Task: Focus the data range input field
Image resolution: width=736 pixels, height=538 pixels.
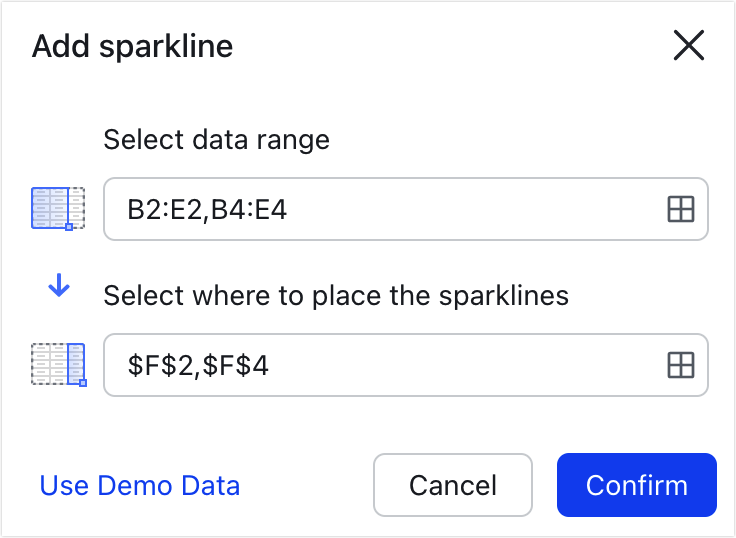Action: pyautogui.click(x=406, y=209)
